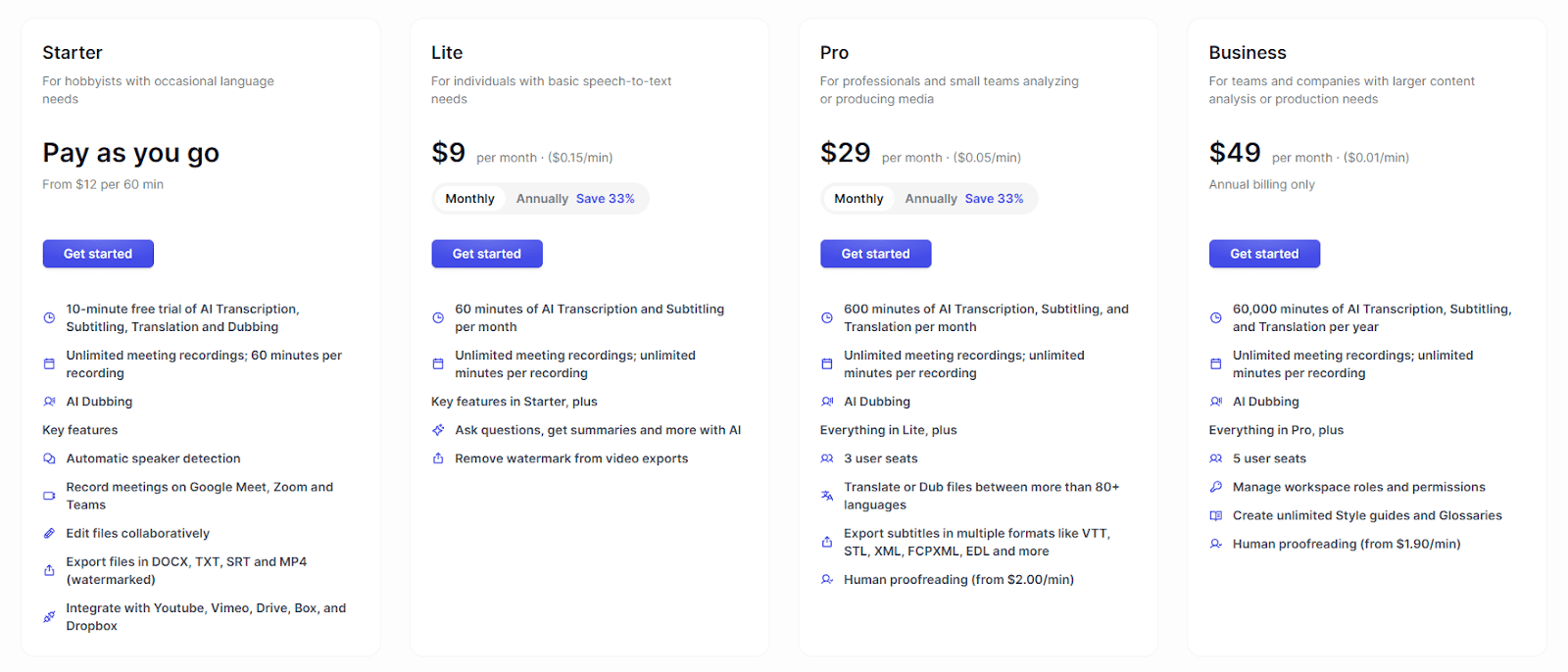
Task: Click the speaker detection chat icon
Action: click(49, 458)
